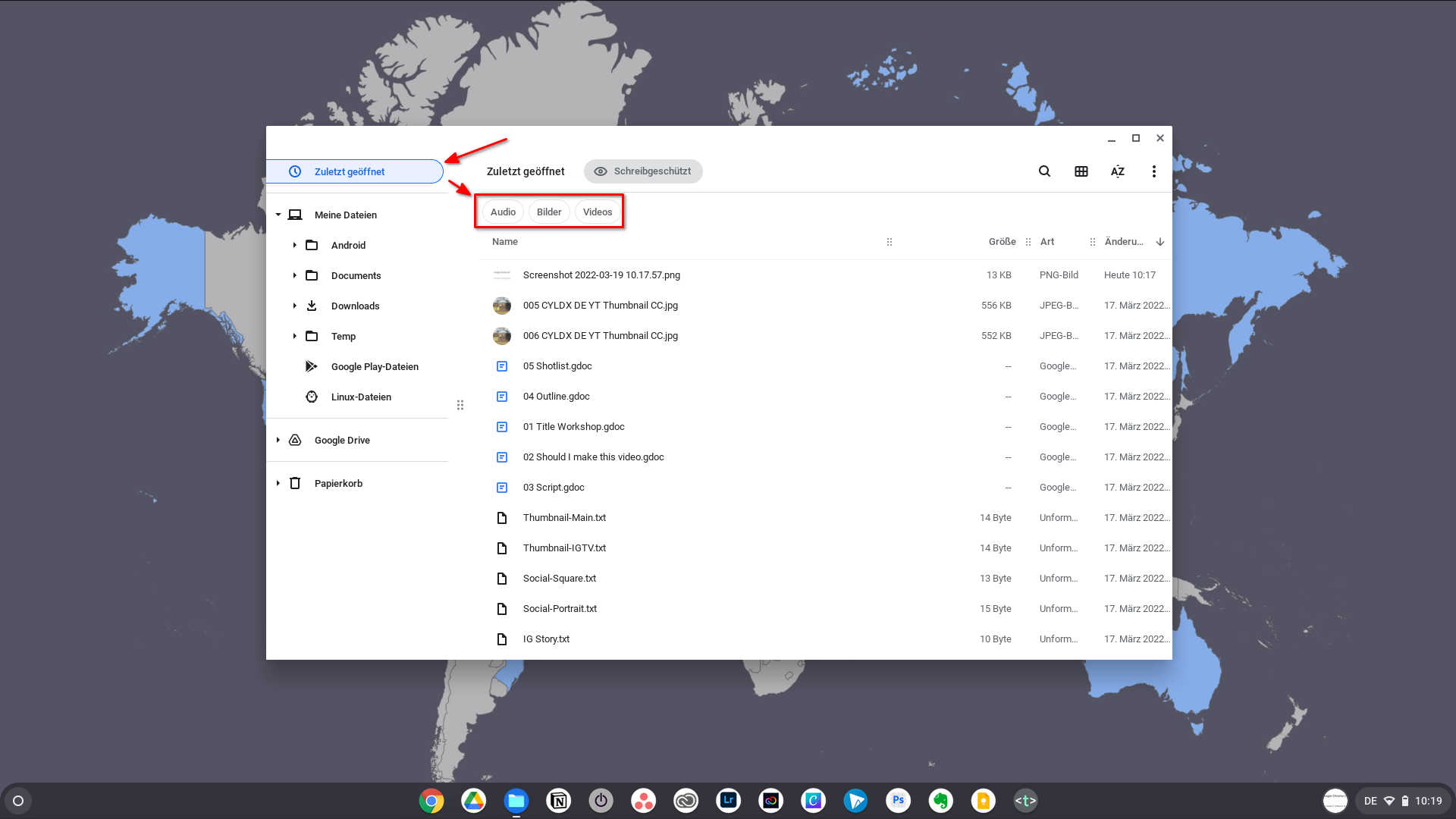Open status tray with clock 10:19
Screen dimensions: 1456x819
point(1403,801)
